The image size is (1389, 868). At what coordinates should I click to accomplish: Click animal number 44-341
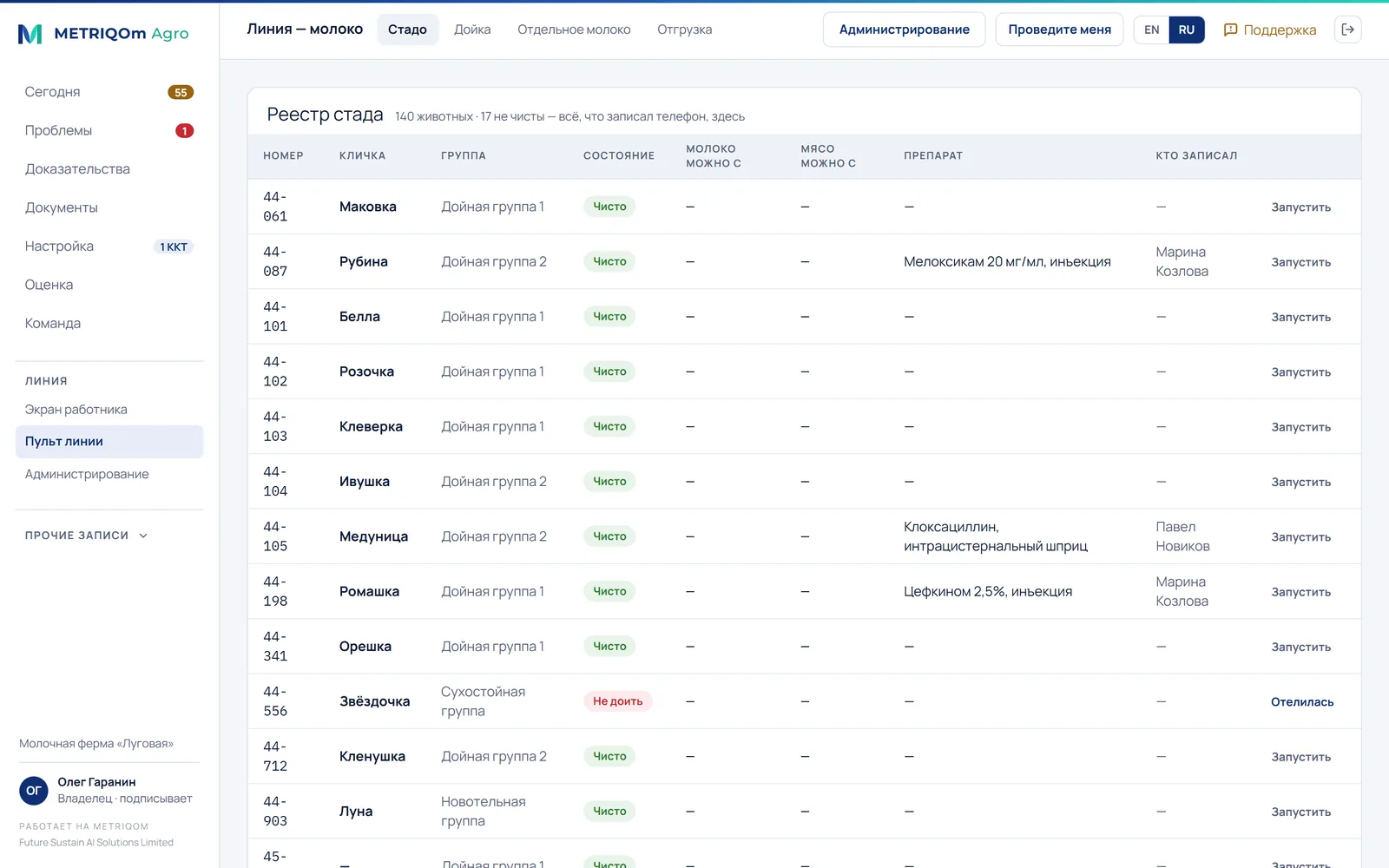pyautogui.click(x=275, y=647)
